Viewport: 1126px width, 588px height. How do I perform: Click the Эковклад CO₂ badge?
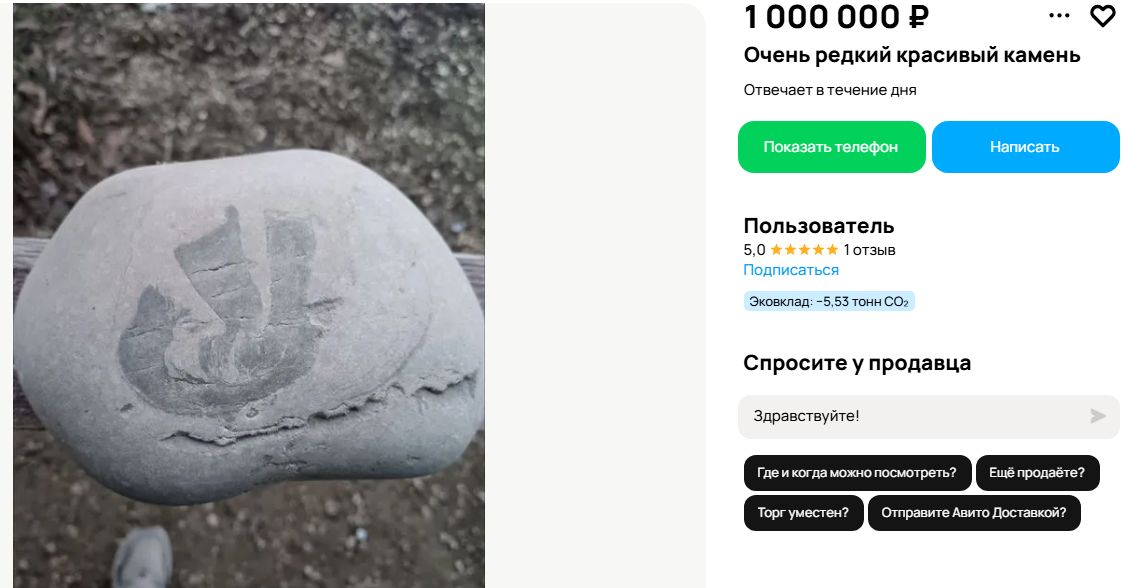[829, 301]
